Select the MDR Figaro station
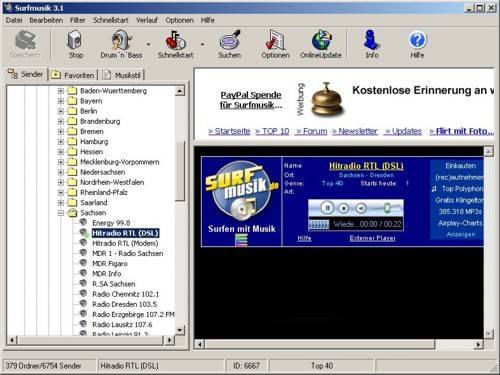500x375 pixels. 110,264
